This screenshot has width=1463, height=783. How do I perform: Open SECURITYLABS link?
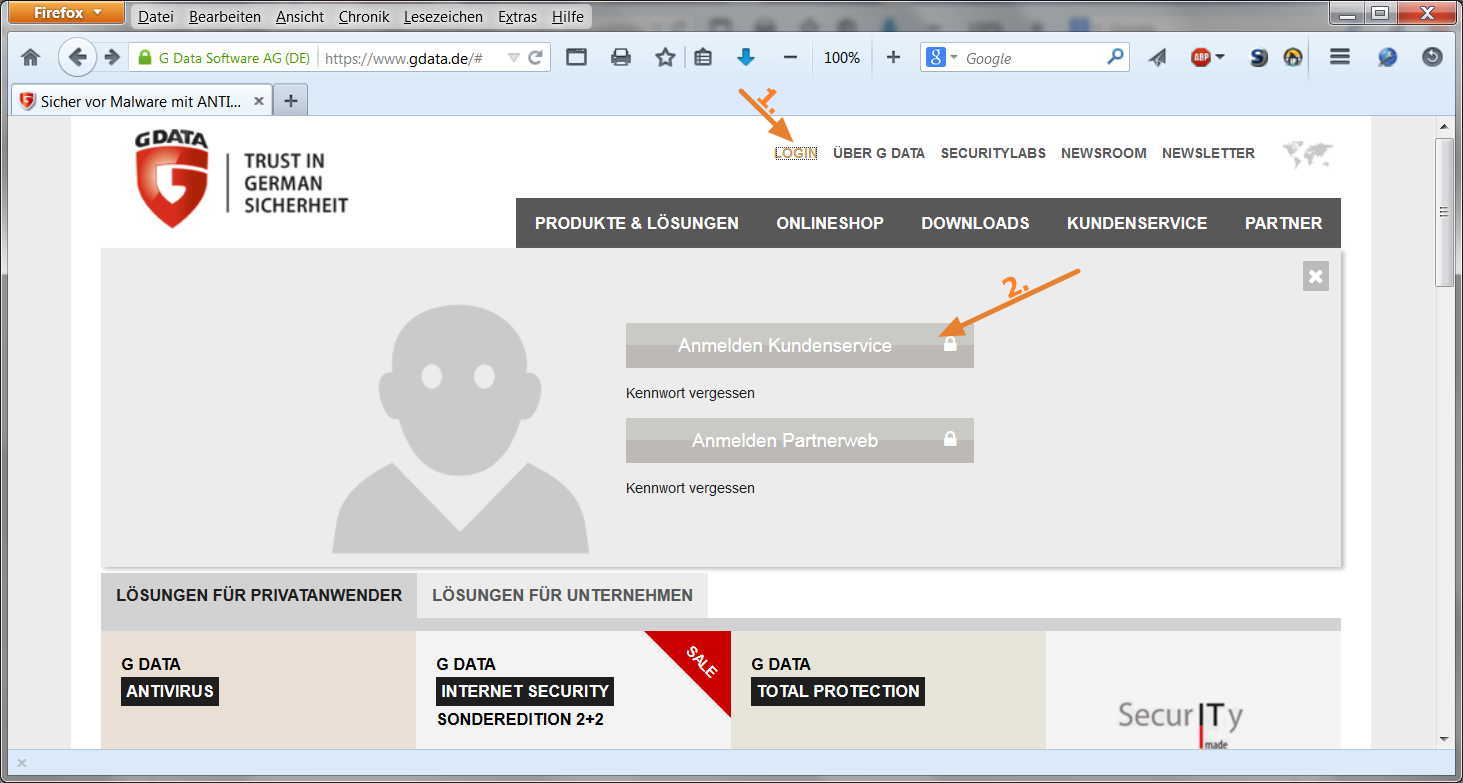993,153
